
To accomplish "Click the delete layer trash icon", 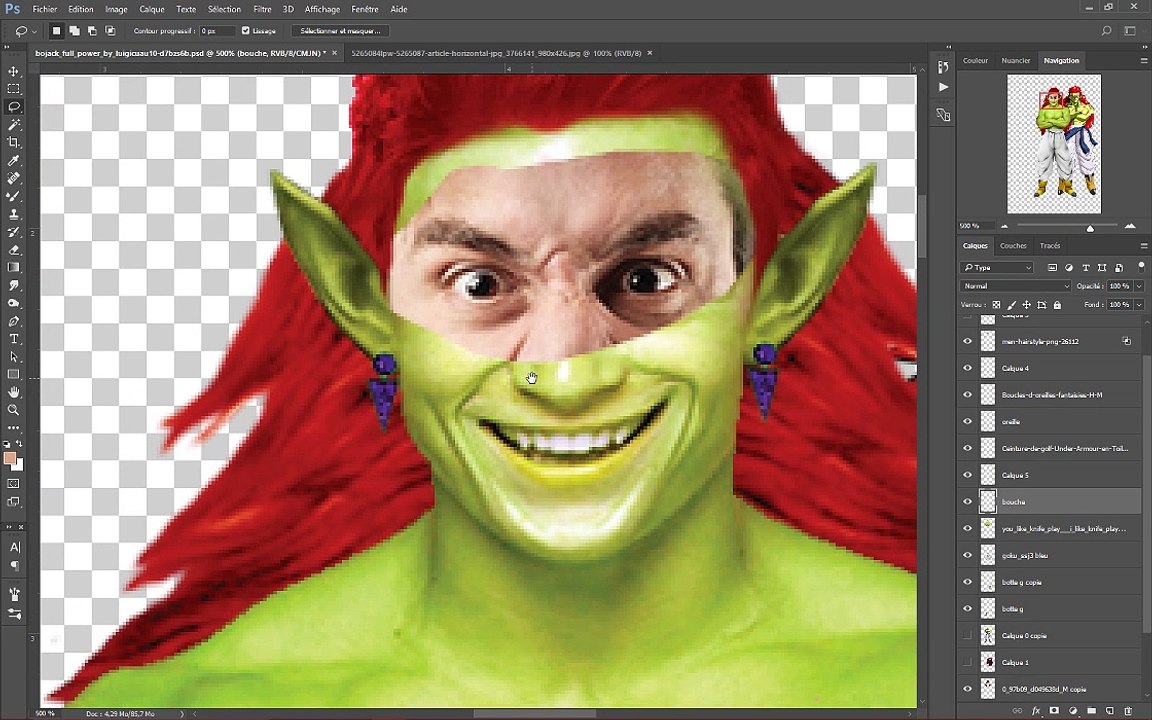I will [x=1128, y=711].
